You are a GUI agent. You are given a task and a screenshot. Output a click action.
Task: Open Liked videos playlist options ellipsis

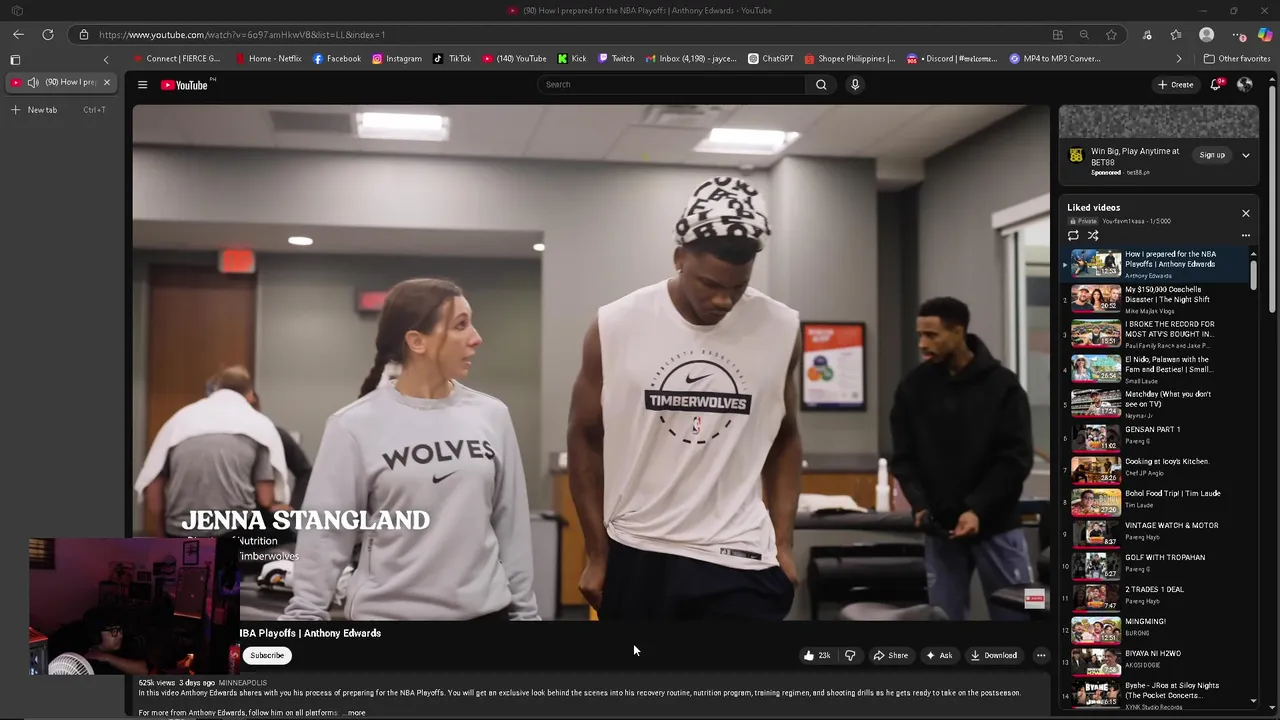tap(1246, 236)
